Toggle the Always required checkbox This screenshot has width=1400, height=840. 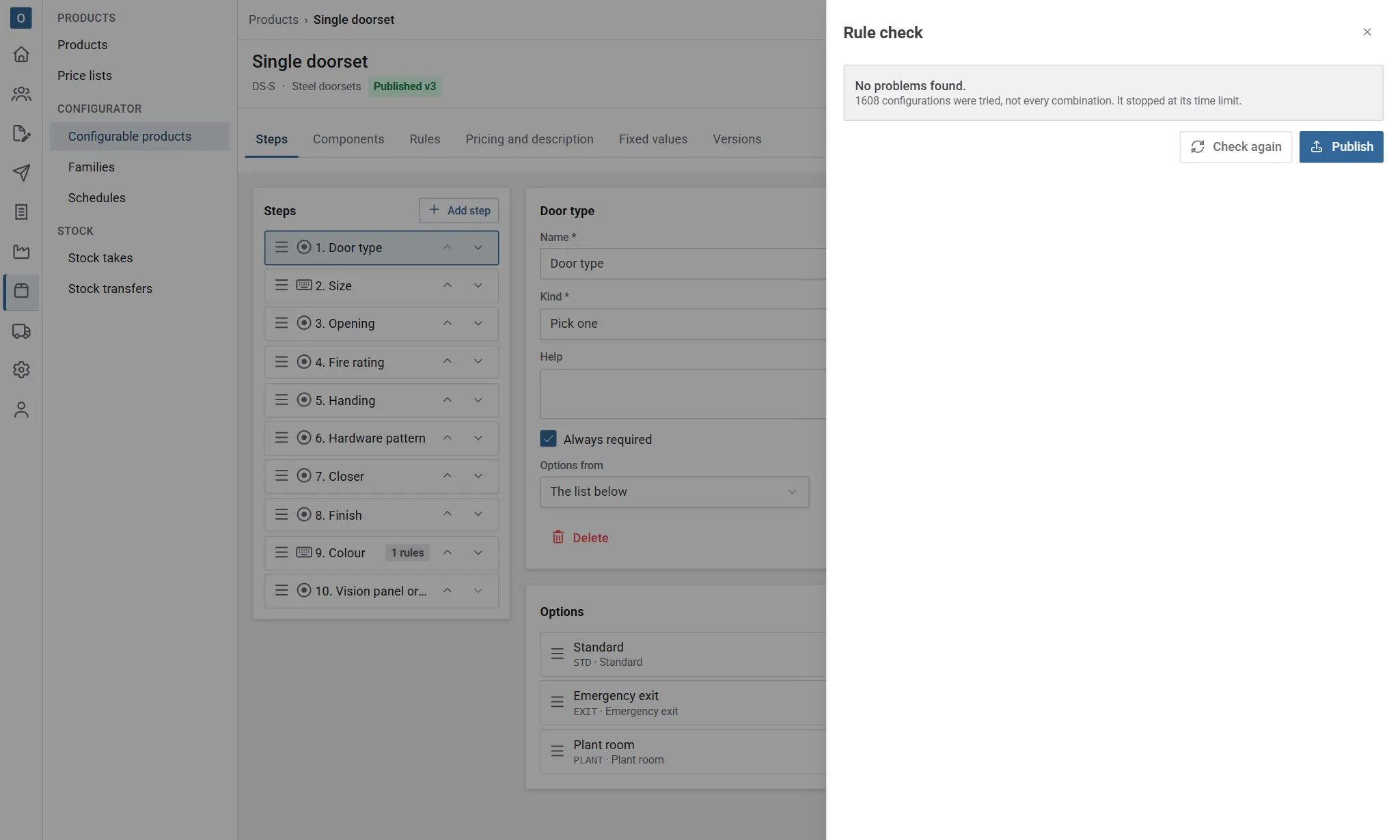coord(548,439)
